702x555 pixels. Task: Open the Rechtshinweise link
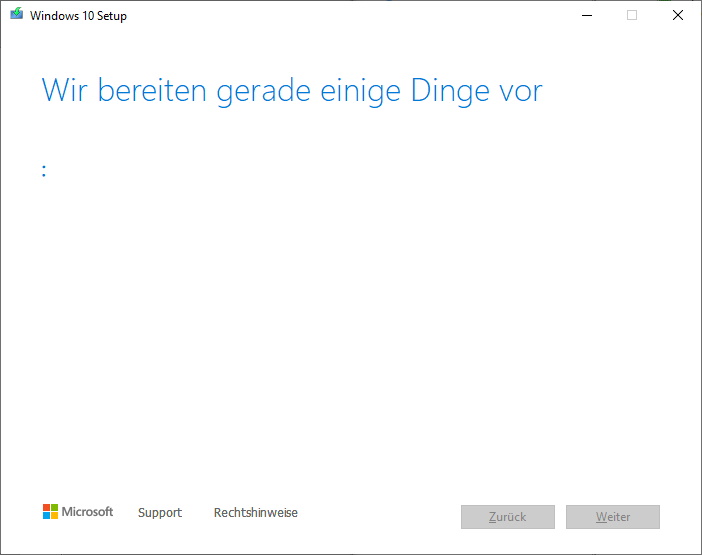click(x=256, y=512)
